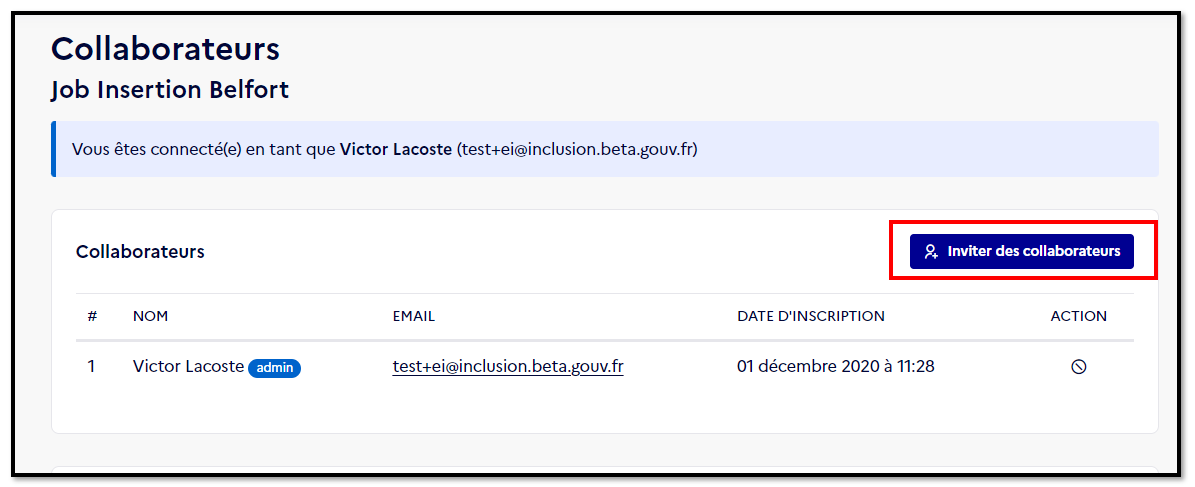
Task: Click the Inviter des collaborateurs button
Action: pyautogui.click(x=1021, y=252)
